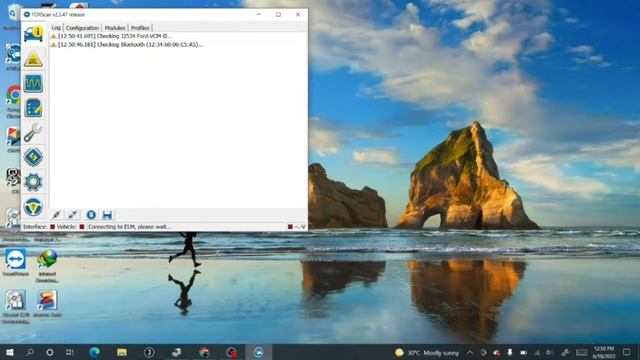
Task: Open the tests checklist section
Action: click(33, 109)
